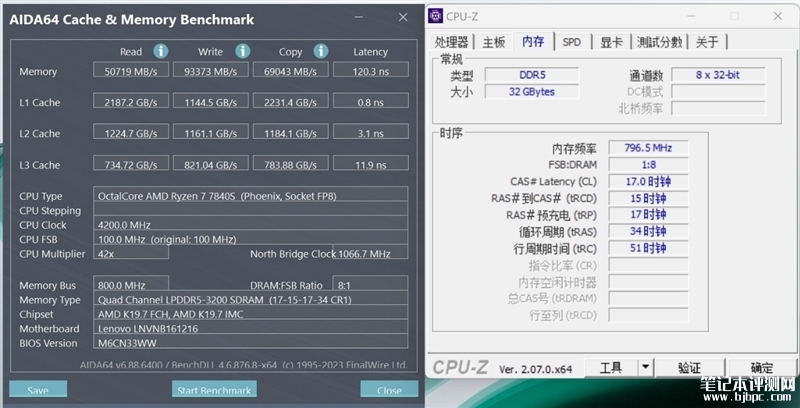Screen dimensions: 800x408
Task: Click L1 Cache Latency value 0.8 ns
Action: point(371,100)
